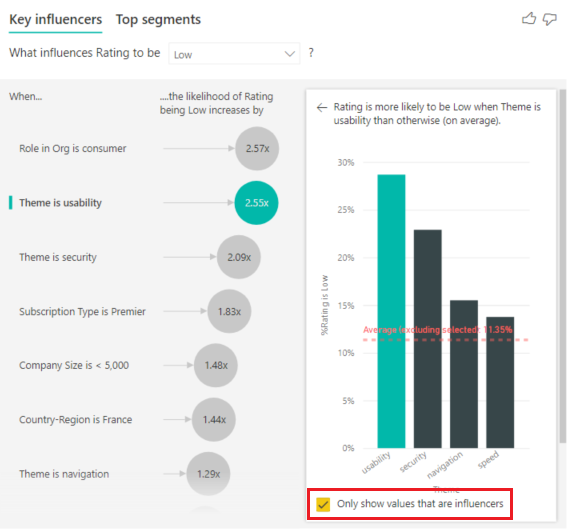Click 'Theme is security' row label

[58, 257]
